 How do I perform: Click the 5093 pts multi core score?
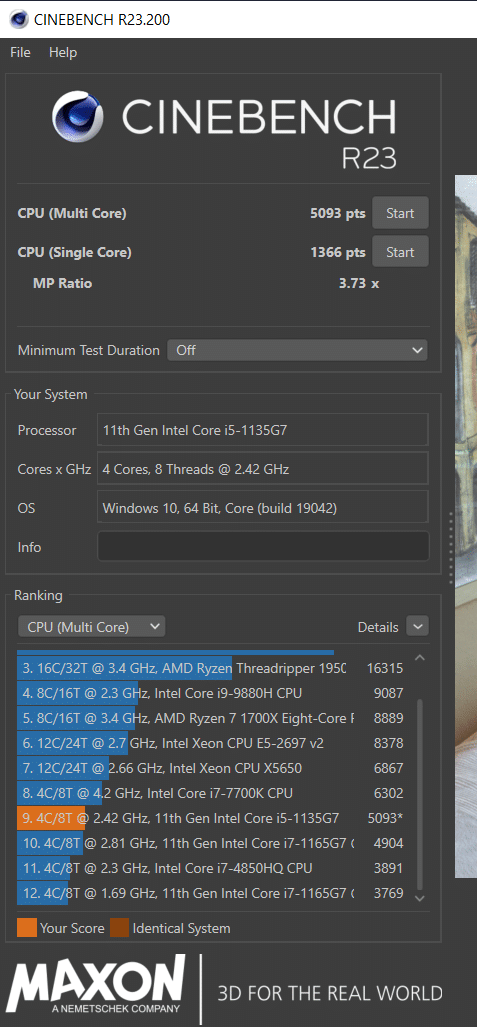point(337,213)
